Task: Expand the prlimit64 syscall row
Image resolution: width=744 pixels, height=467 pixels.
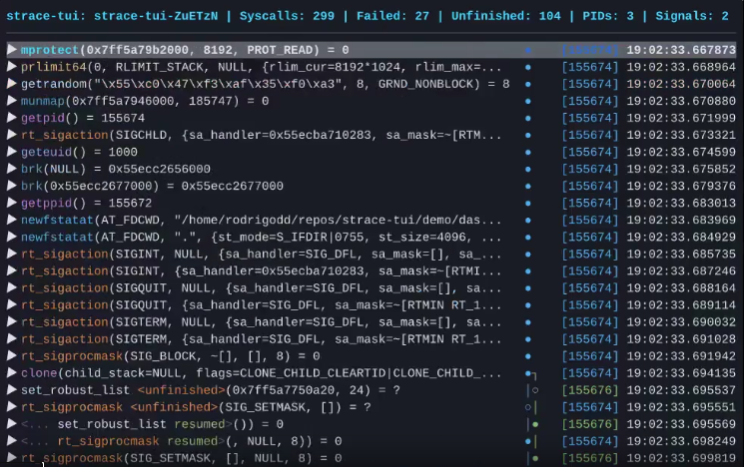Action: click(12, 67)
